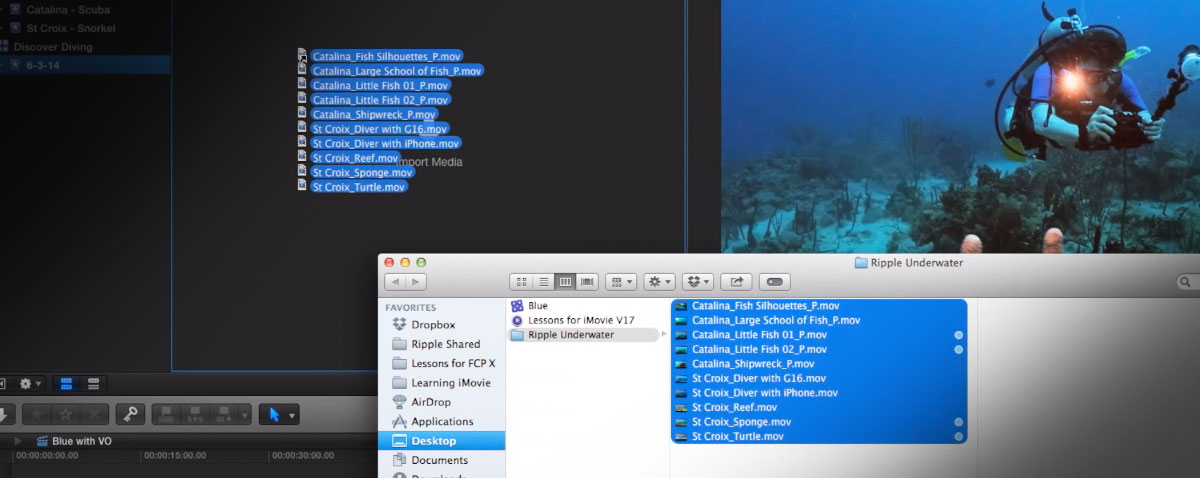Select the St Croix - Snorkel event

click(x=73, y=28)
